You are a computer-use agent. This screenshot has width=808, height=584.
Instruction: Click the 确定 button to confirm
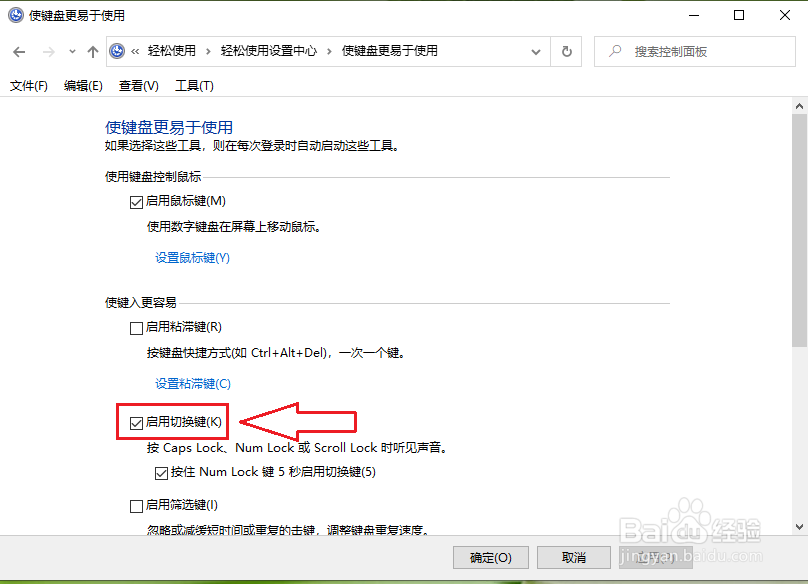point(490,557)
